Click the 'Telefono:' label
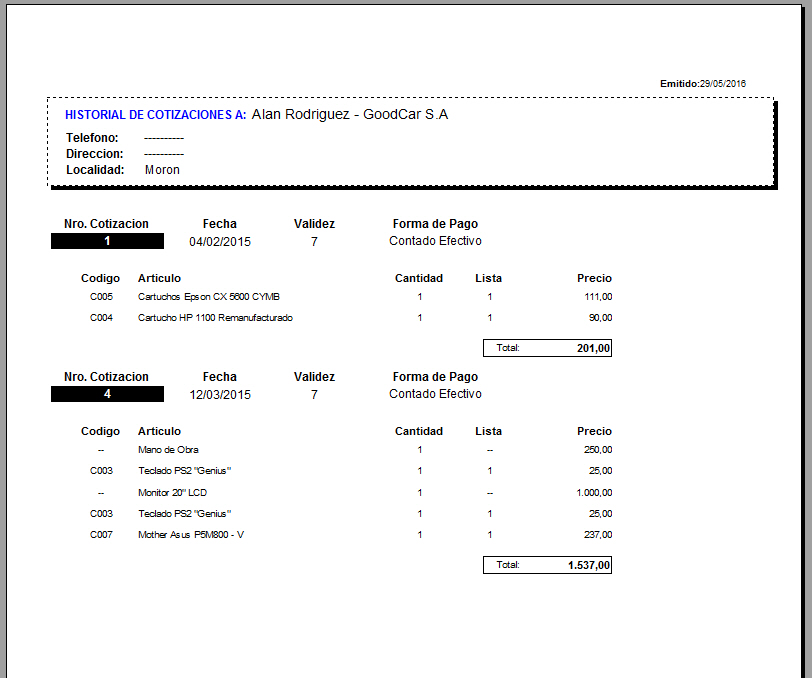The image size is (812, 678). click(92, 138)
